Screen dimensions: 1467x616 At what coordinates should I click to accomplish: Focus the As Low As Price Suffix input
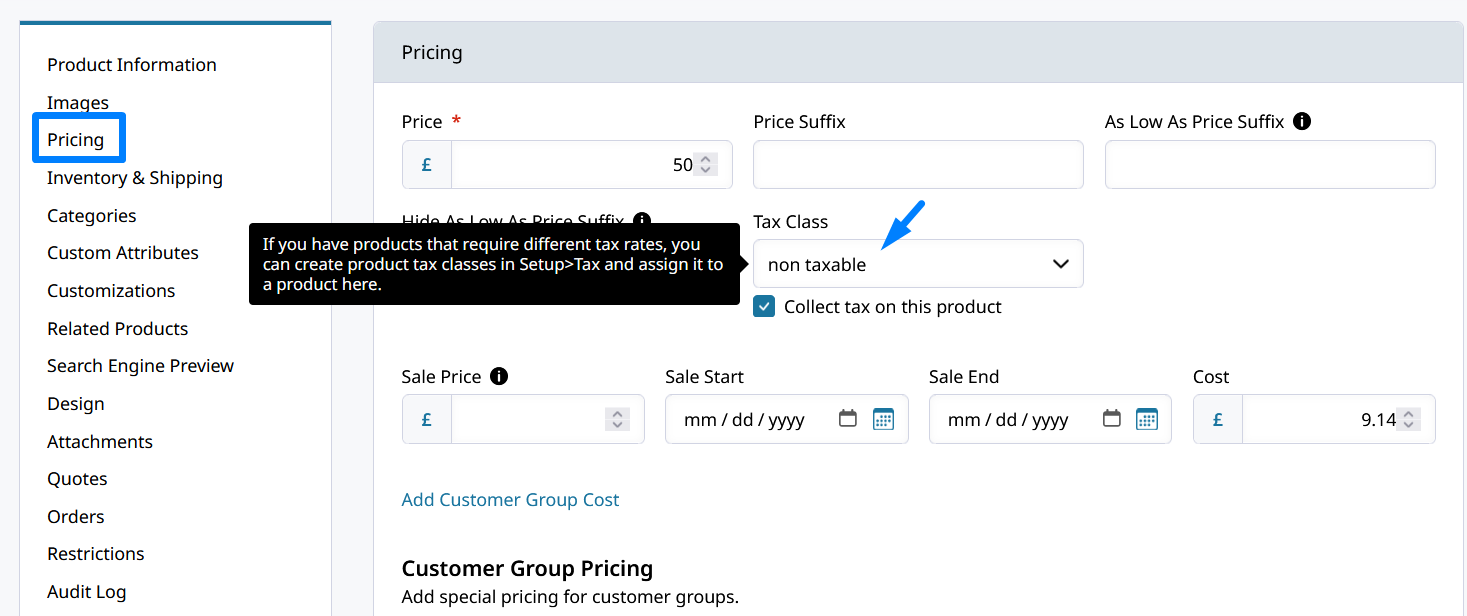(x=1269, y=165)
